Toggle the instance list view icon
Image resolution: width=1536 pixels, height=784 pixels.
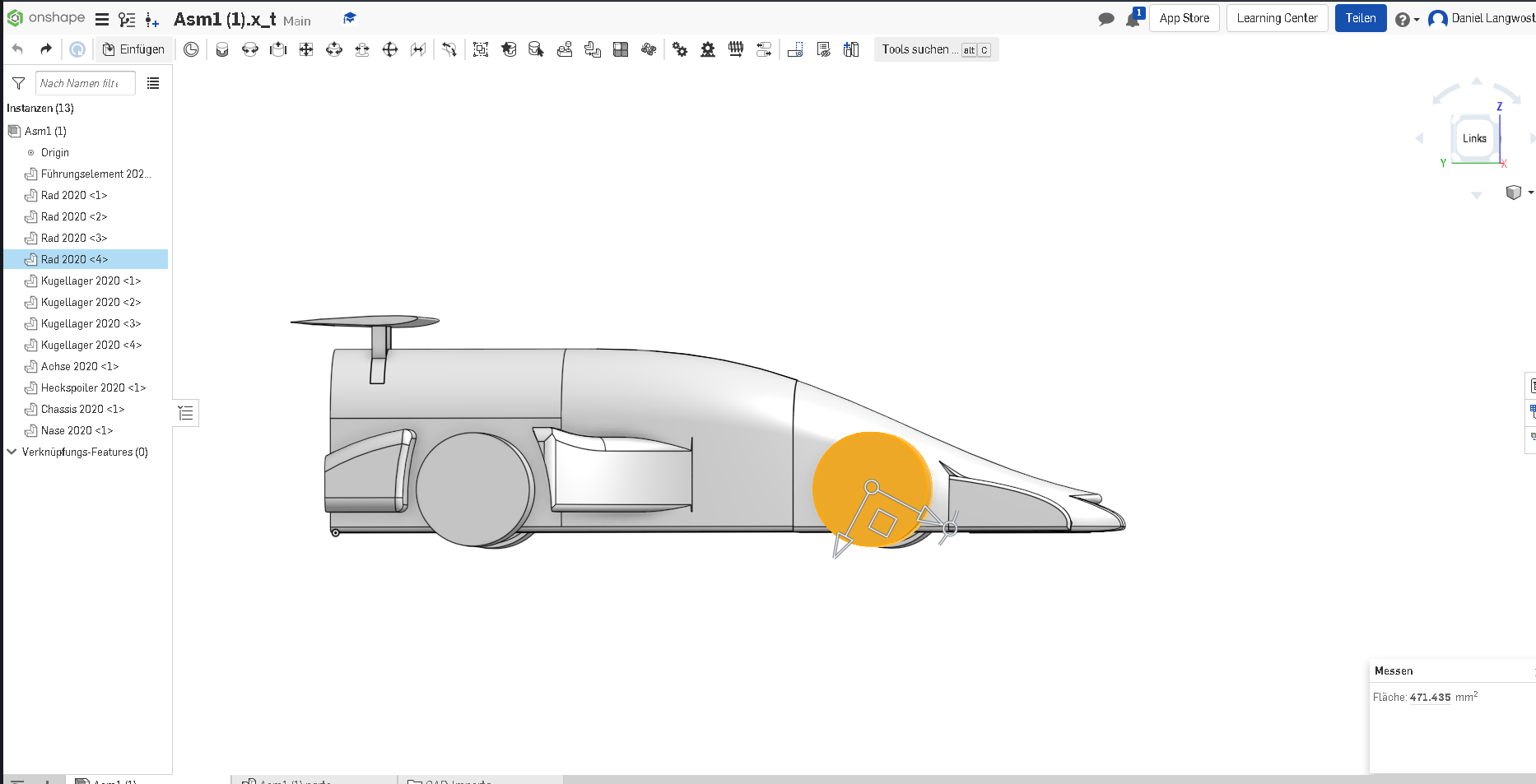153,83
